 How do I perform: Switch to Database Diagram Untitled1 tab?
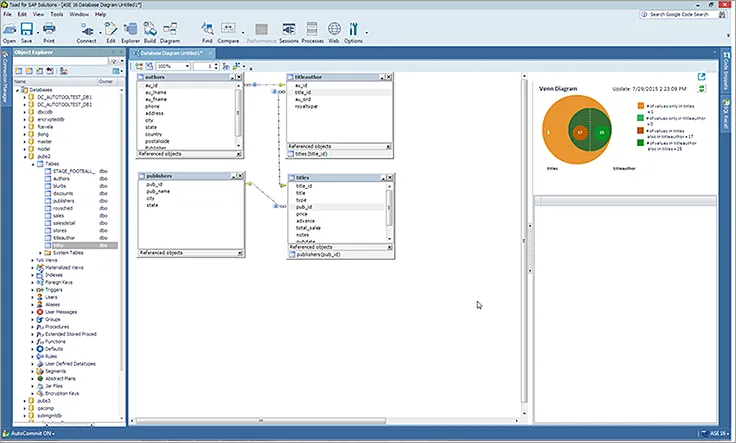pyautogui.click(x=171, y=52)
